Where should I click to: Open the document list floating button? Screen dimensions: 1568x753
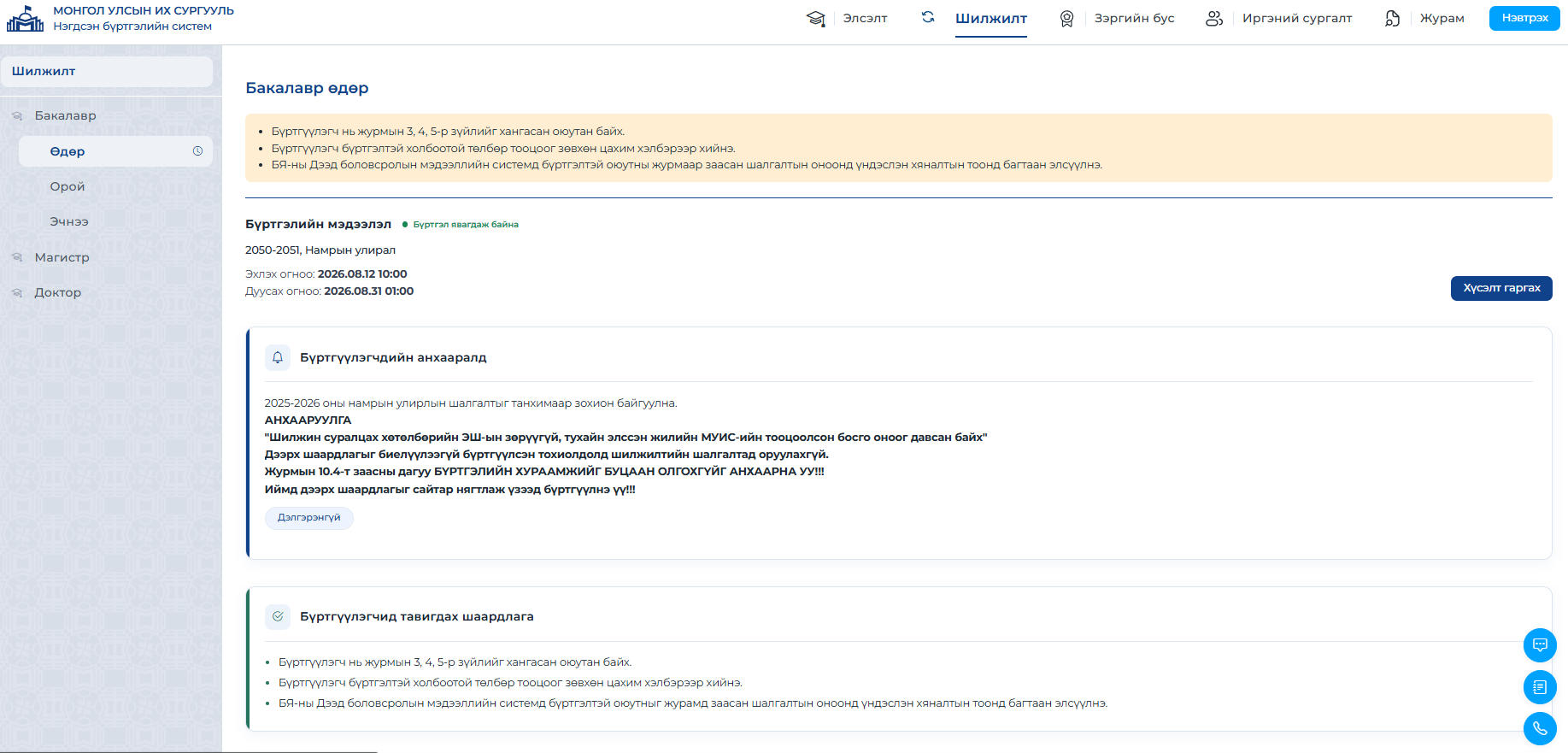point(1540,687)
